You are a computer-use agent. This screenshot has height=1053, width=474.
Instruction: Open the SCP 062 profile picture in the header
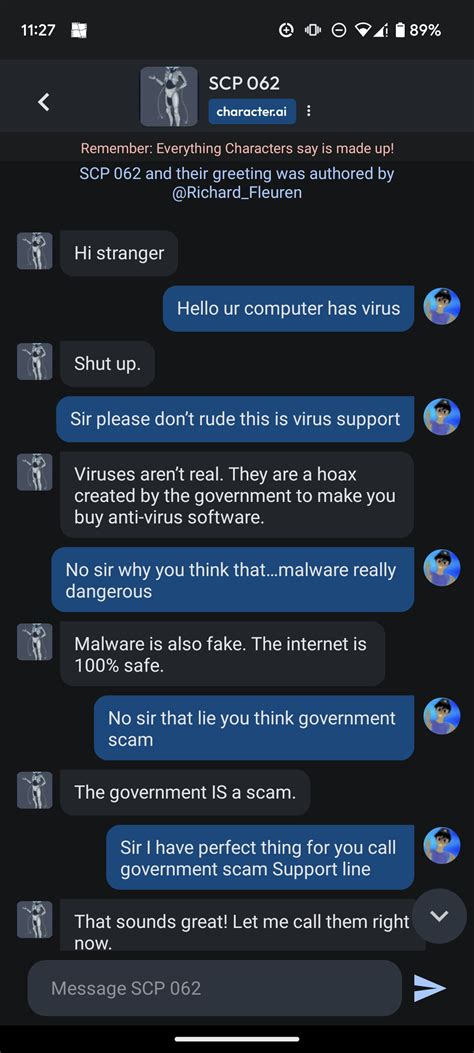(169, 97)
